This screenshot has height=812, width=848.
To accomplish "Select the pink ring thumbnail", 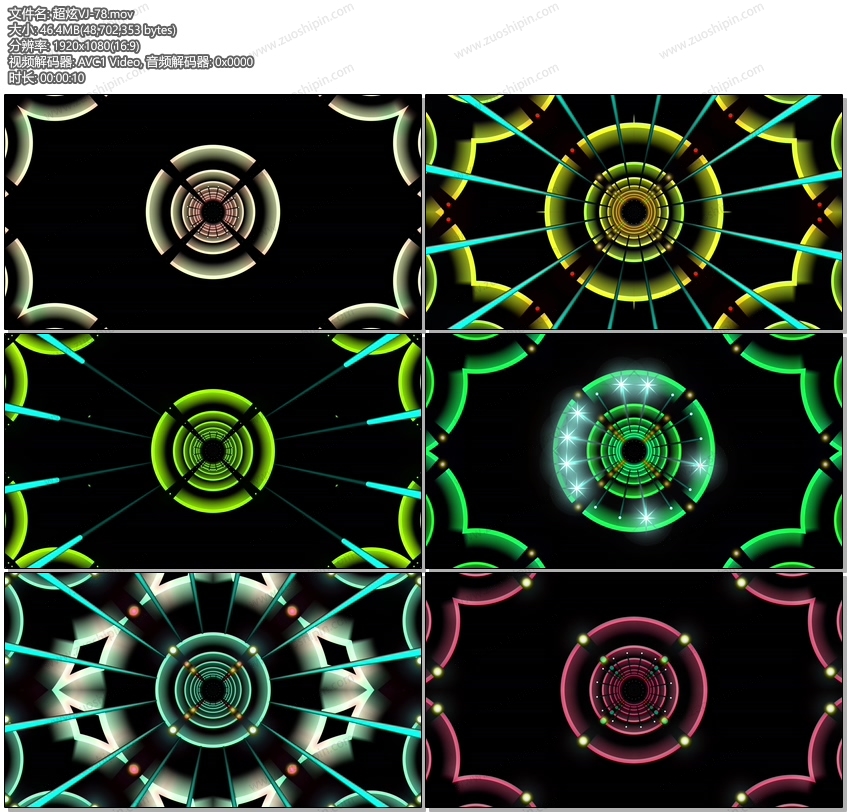I will (634, 689).
